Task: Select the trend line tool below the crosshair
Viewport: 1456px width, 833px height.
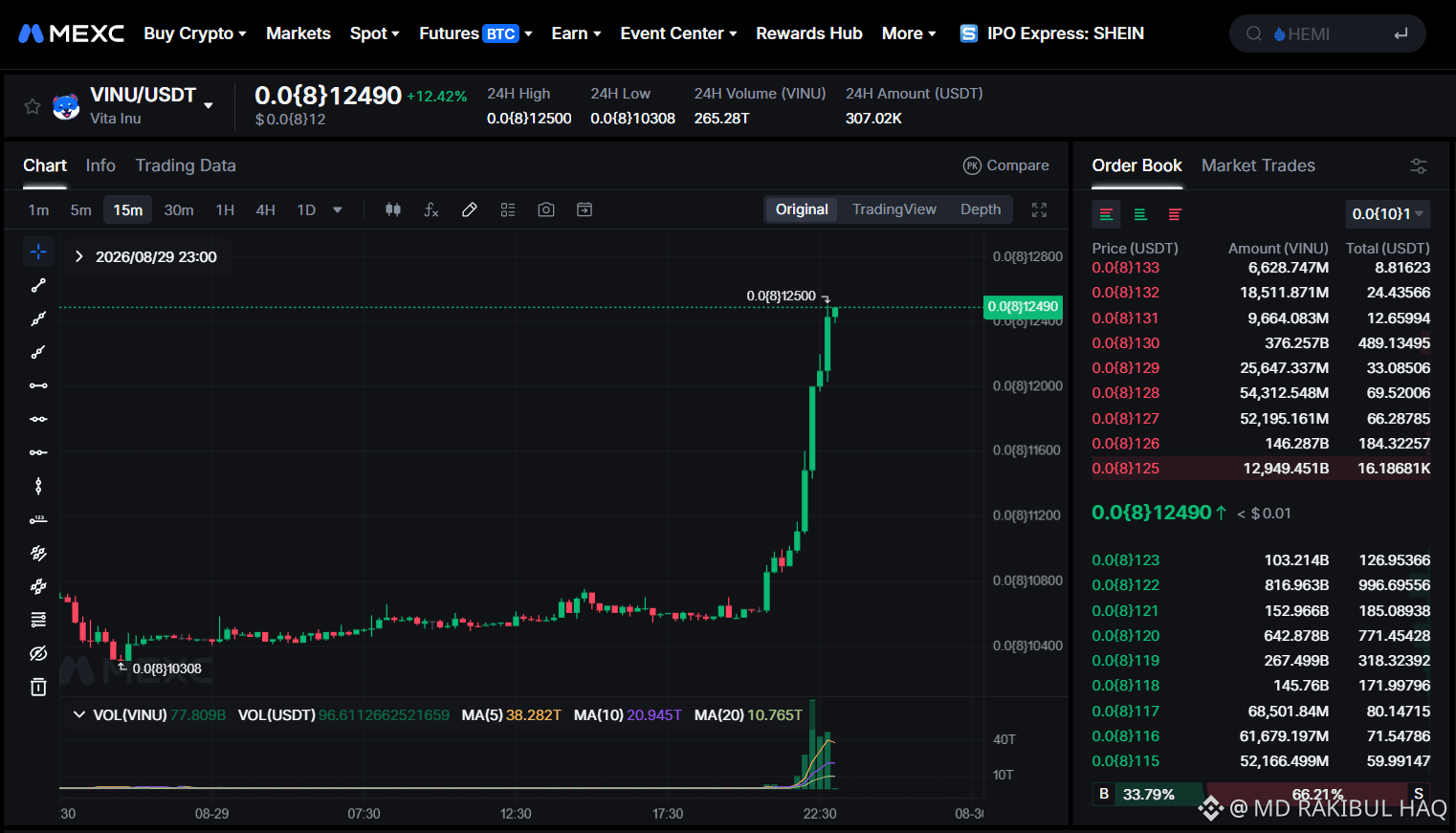Action: (x=38, y=285)
